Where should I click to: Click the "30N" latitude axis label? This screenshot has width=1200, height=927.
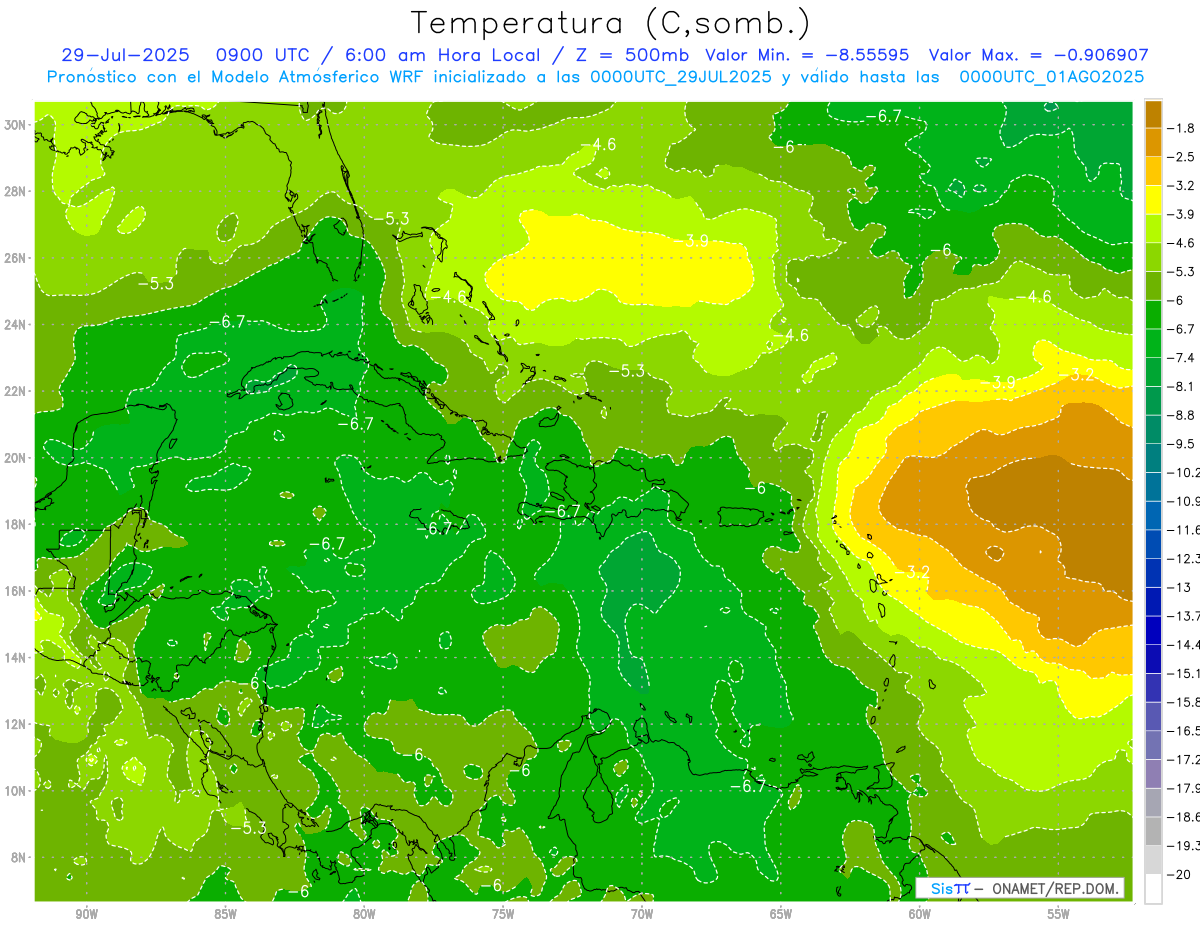(15, 125)
